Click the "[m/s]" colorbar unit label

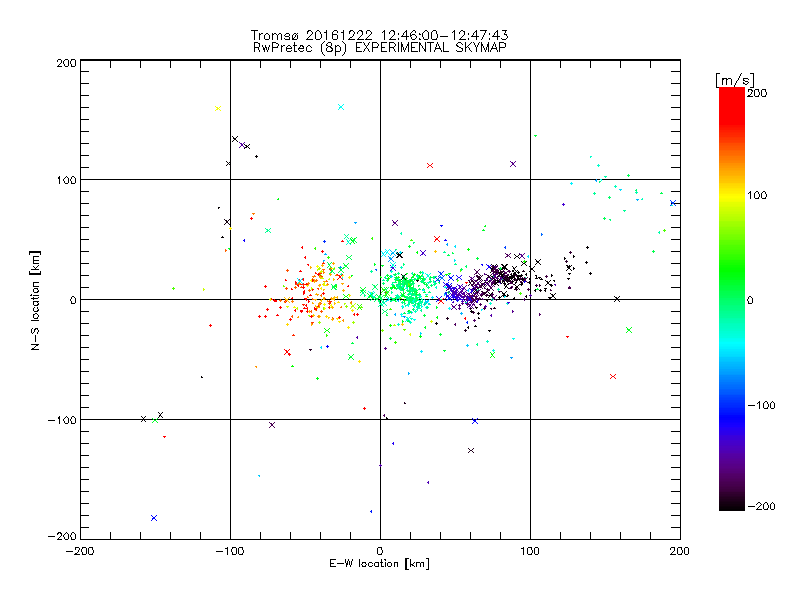coord(734,80)
